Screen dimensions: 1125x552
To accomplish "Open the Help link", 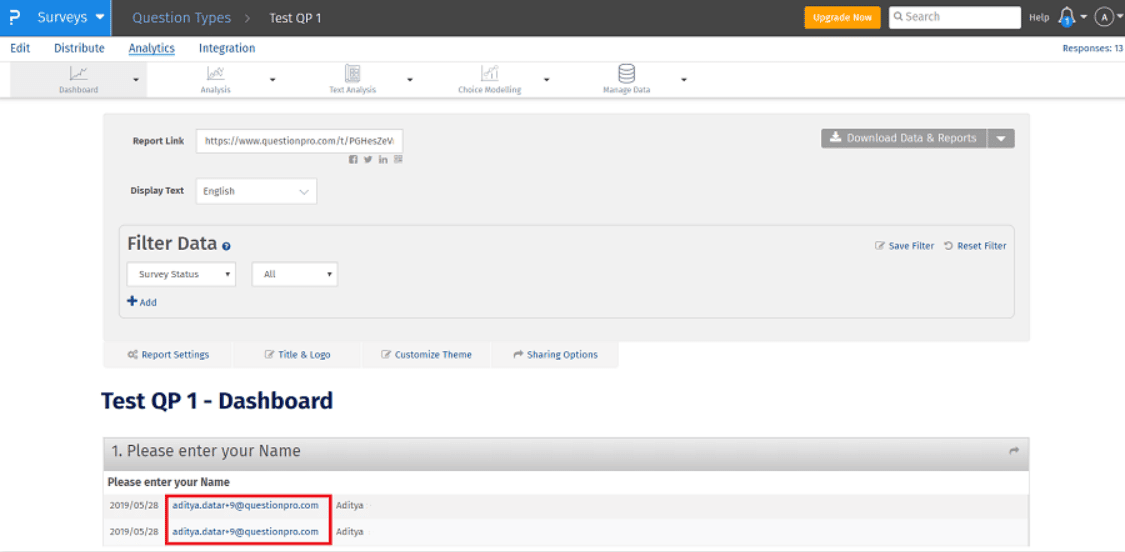I will click(1039, 17).
